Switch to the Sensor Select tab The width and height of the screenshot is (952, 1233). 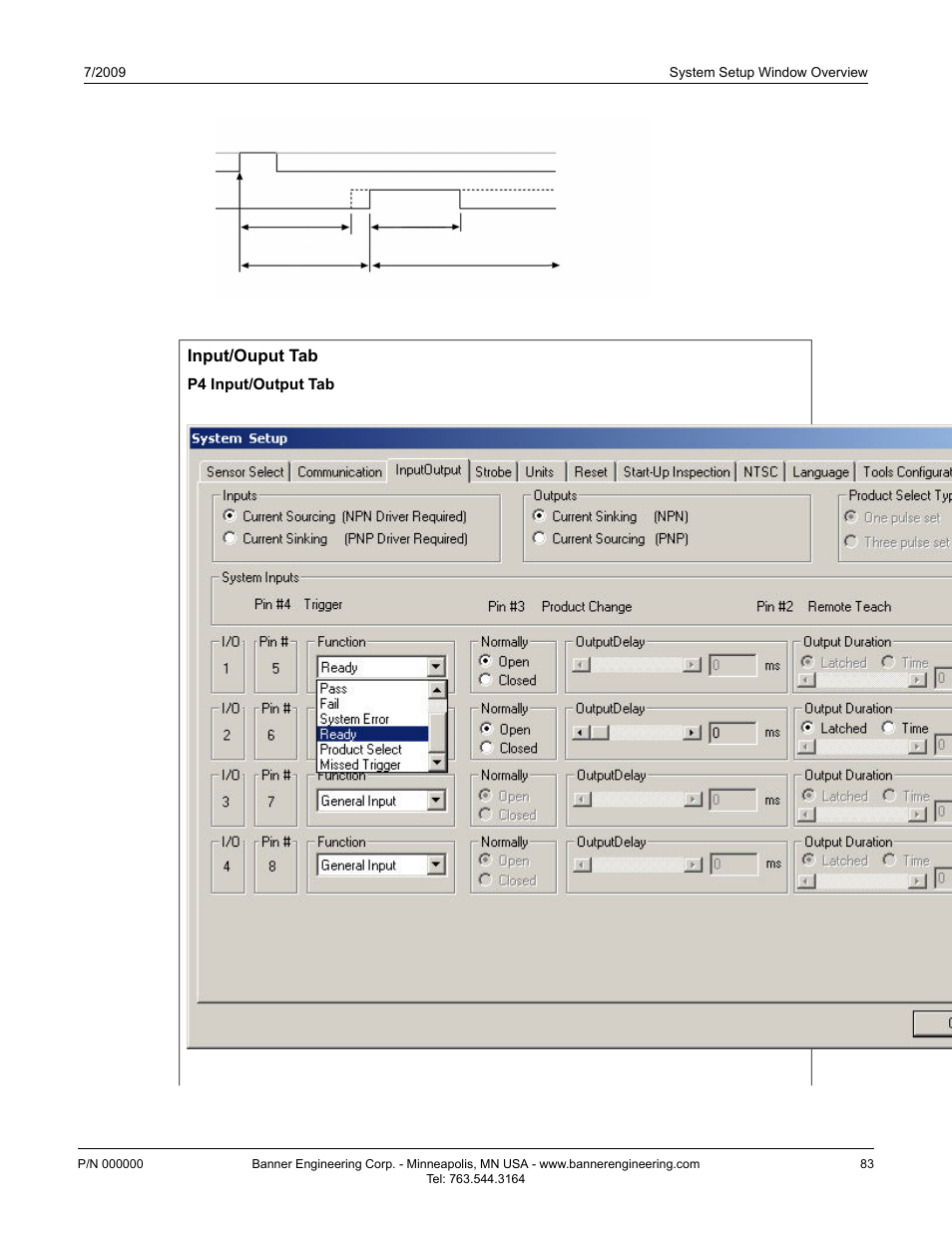pos(244,472)
